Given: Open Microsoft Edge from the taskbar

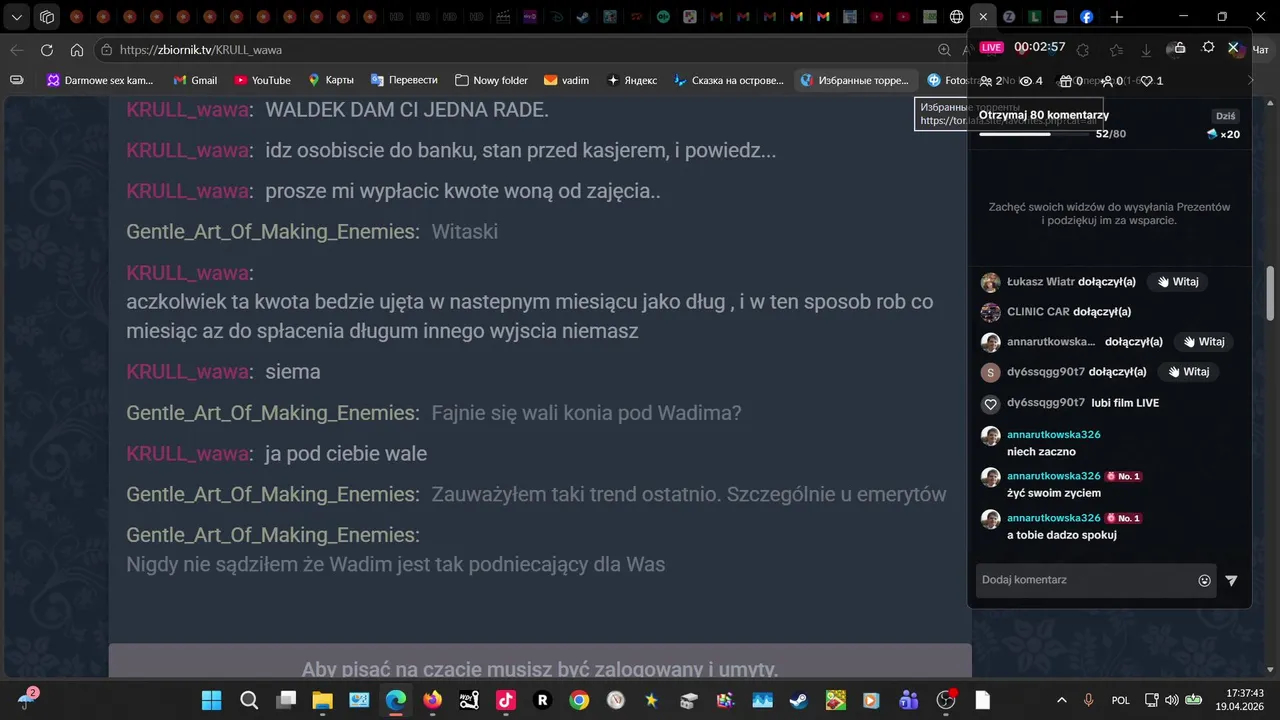Looking at the screenshot, I should pyautogui.click(x=396, y=700).
